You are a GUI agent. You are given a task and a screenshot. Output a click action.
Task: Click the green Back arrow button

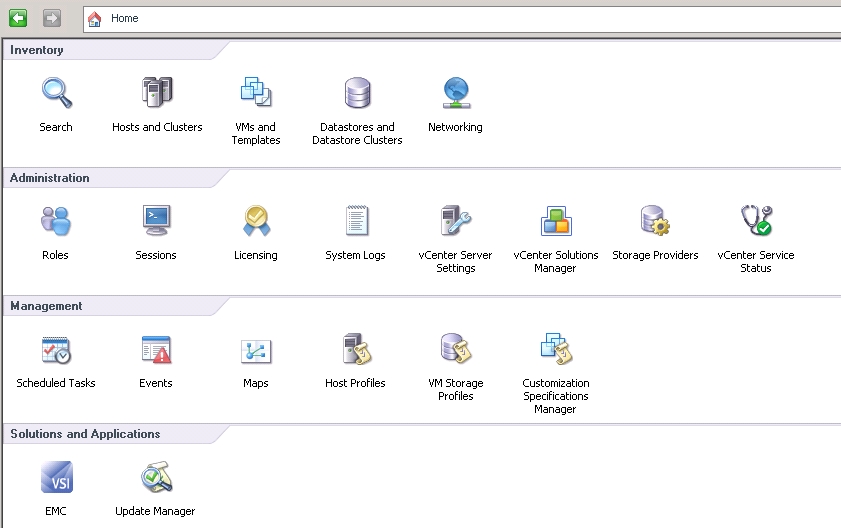(x=18, y=18)
